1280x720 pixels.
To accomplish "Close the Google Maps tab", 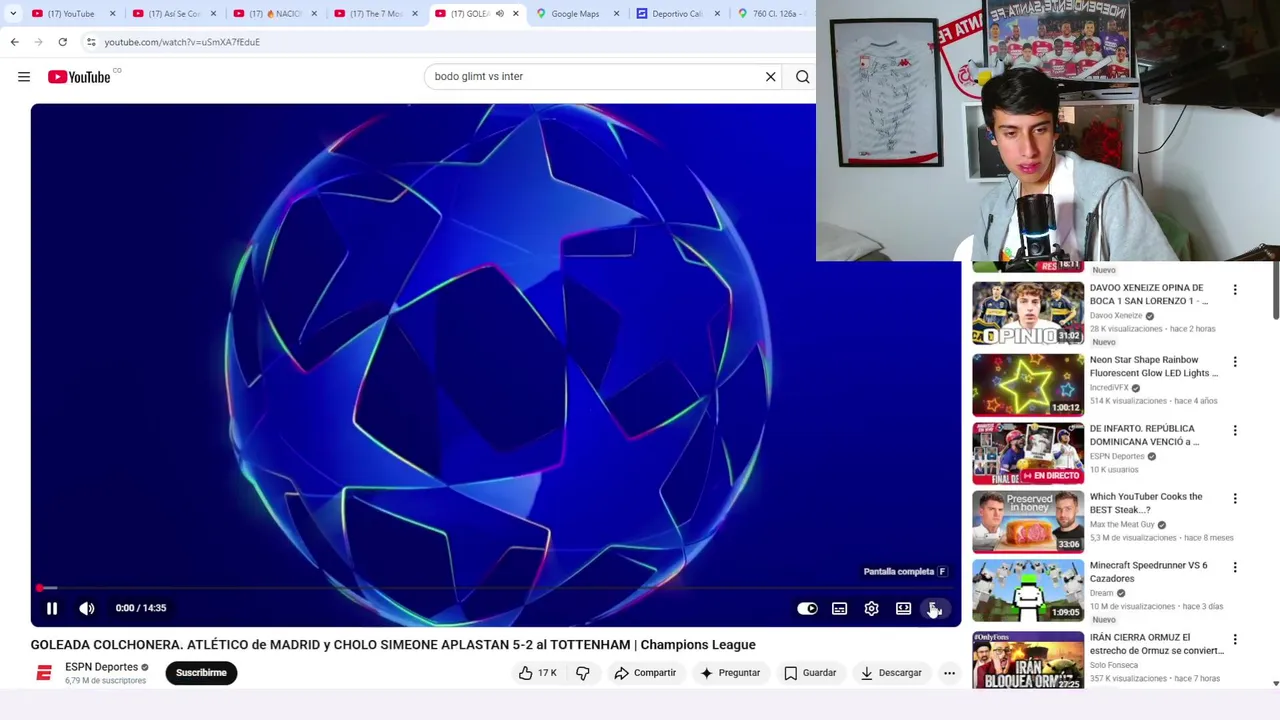I will (616, 14).
